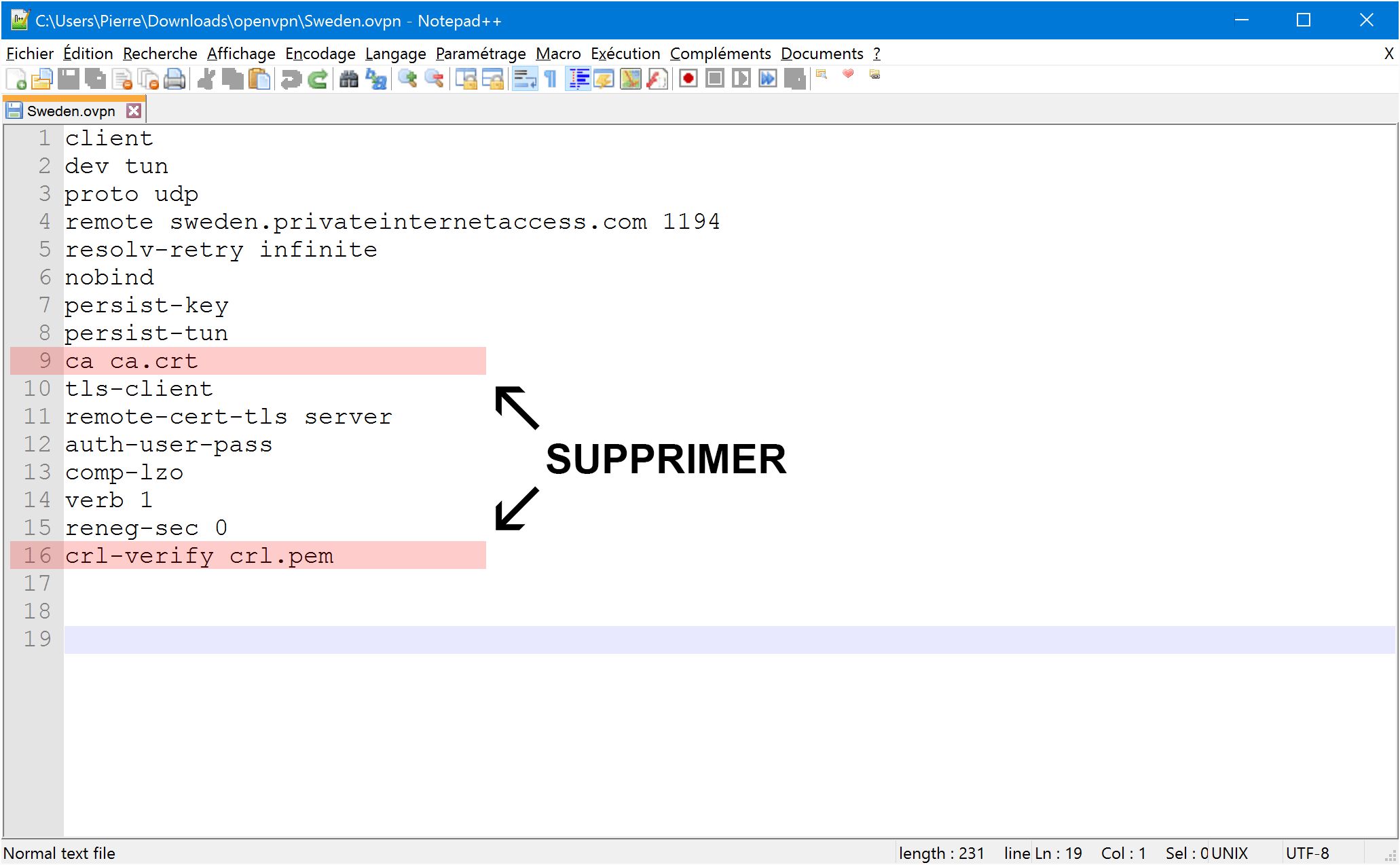The height and width of the screenshot is (865, 1400).
Task: Open the Paramétrage menu
Action: pos(478,54)
